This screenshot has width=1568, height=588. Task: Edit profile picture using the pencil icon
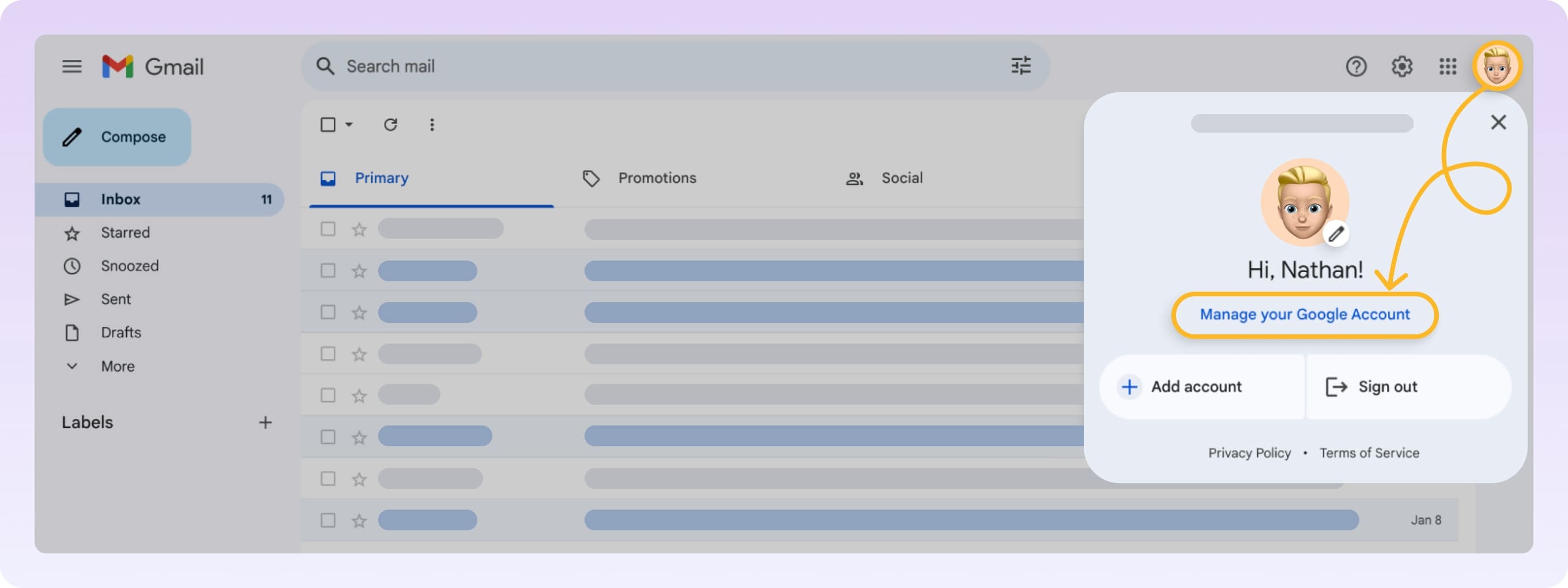tap(1337, 233)
